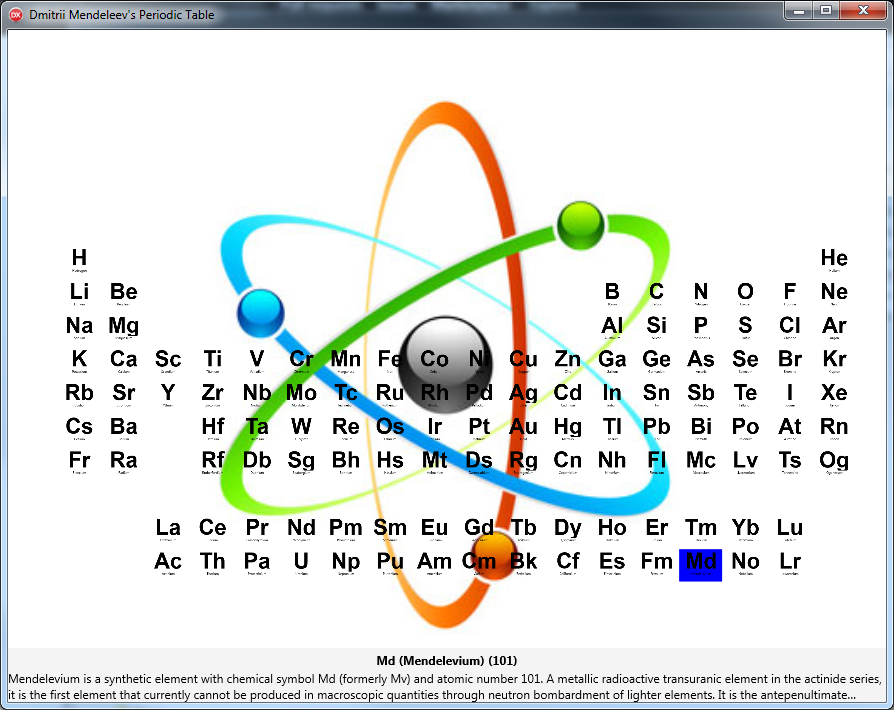Screen dimensions: 894x710
Task: Pick the Oxygen (O) element
Action: point(745,293)
